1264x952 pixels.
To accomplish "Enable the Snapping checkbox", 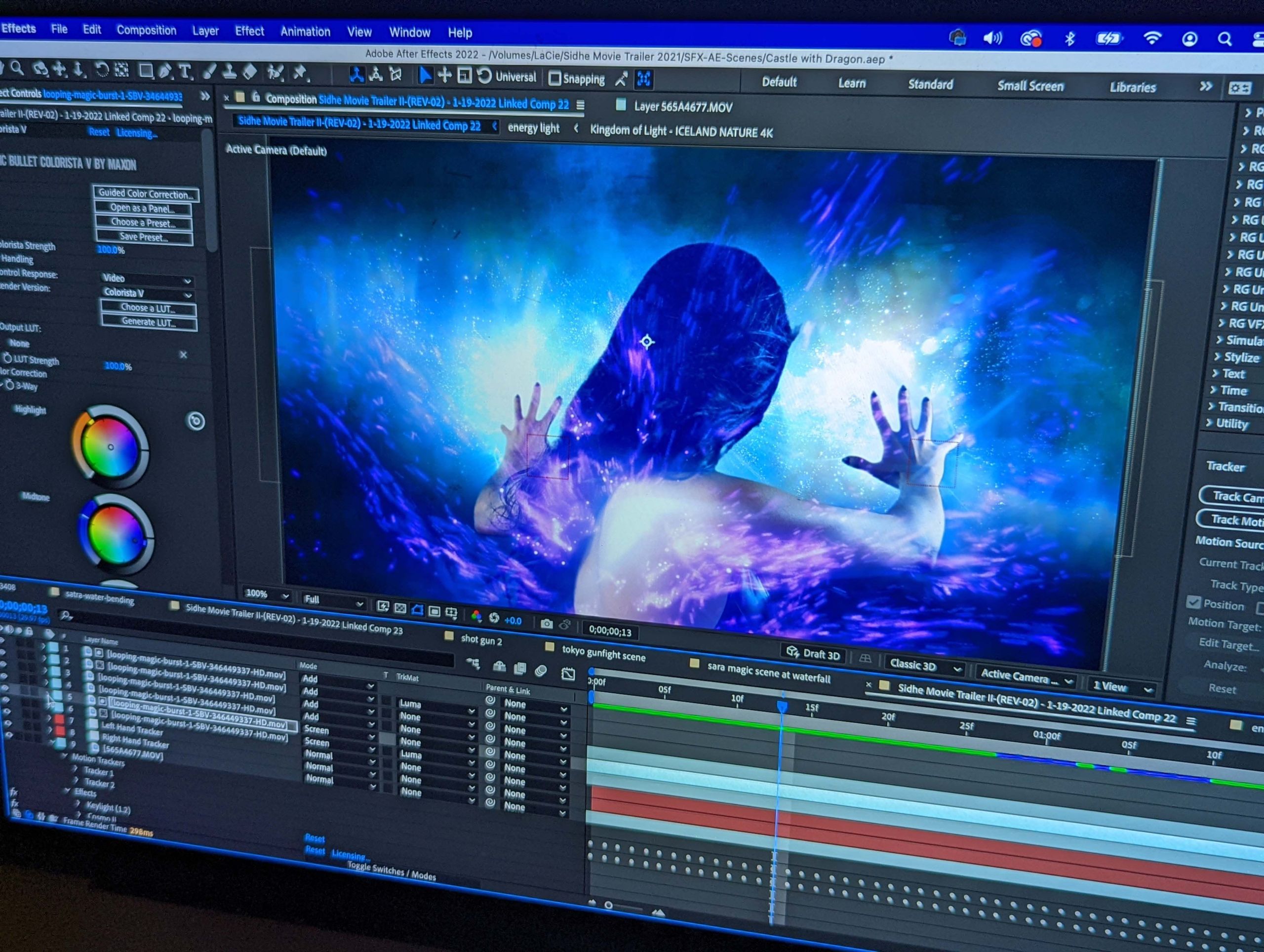I will click(554, 79).
